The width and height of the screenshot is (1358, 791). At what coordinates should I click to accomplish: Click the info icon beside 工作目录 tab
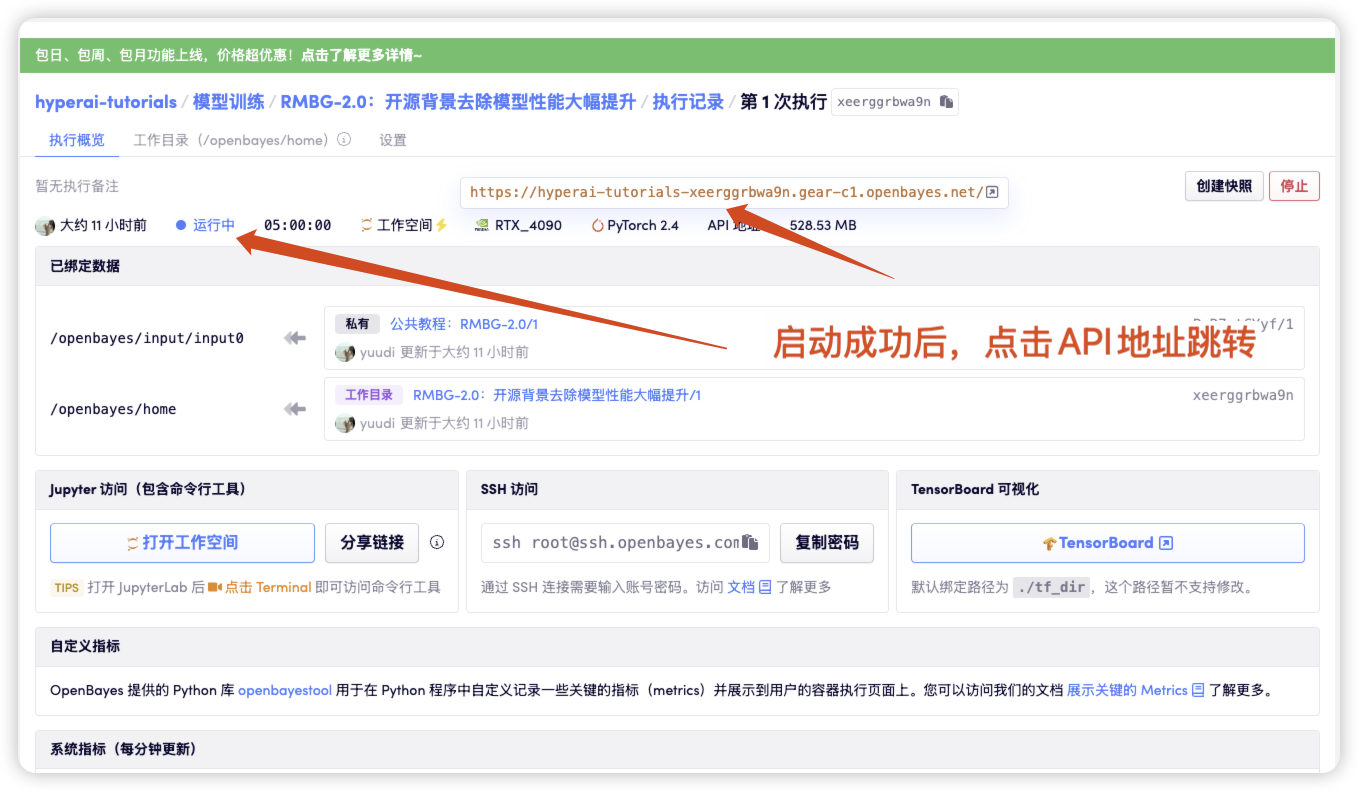pos(344,140)
